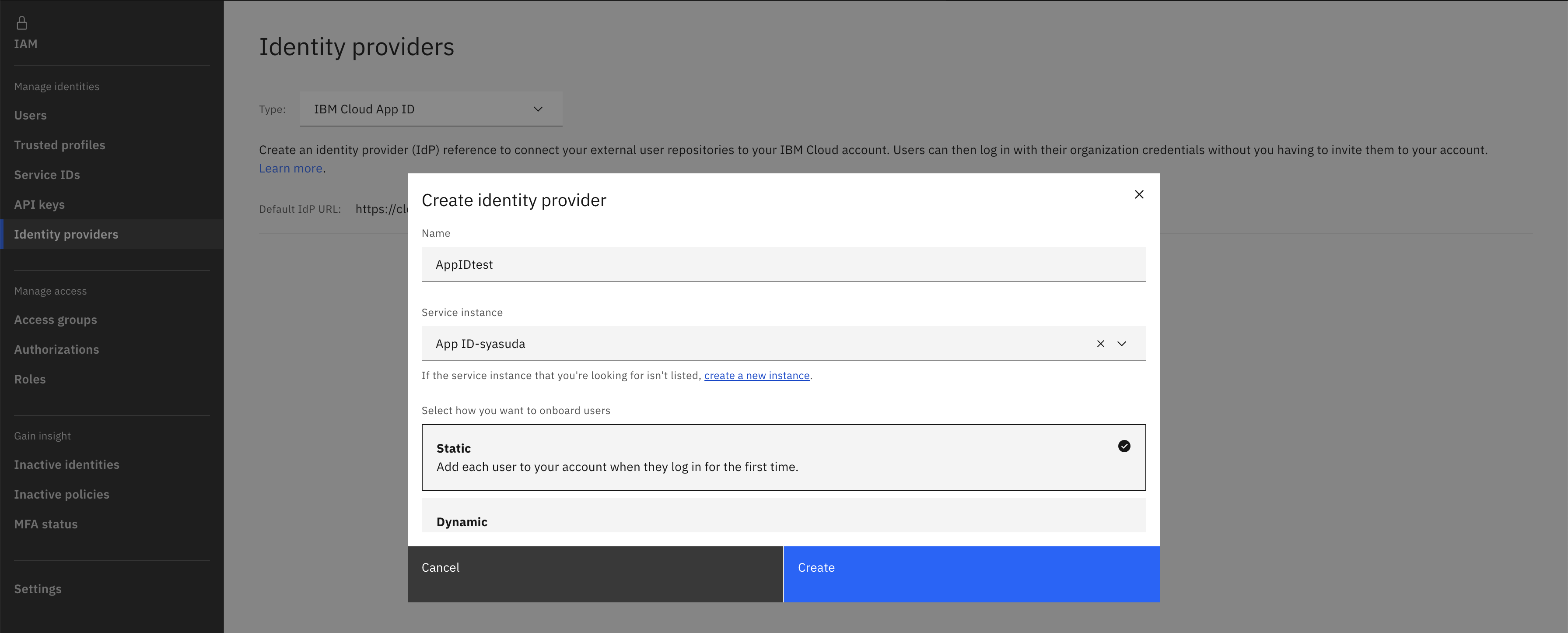Open API keys page
Viewport: 1568px width, 633px height.
(39, 205)
